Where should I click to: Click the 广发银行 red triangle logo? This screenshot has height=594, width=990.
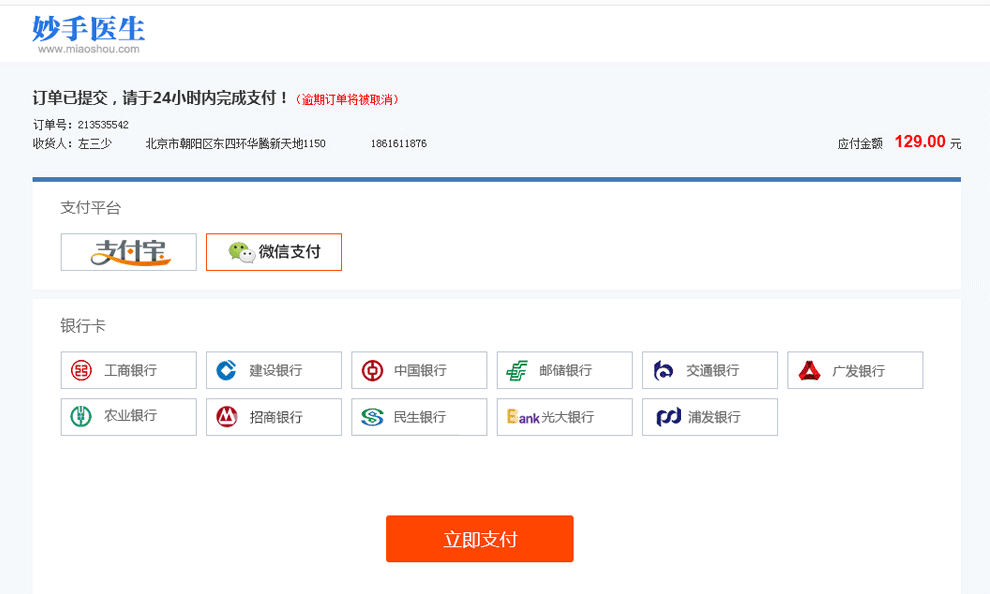point(809,370)
